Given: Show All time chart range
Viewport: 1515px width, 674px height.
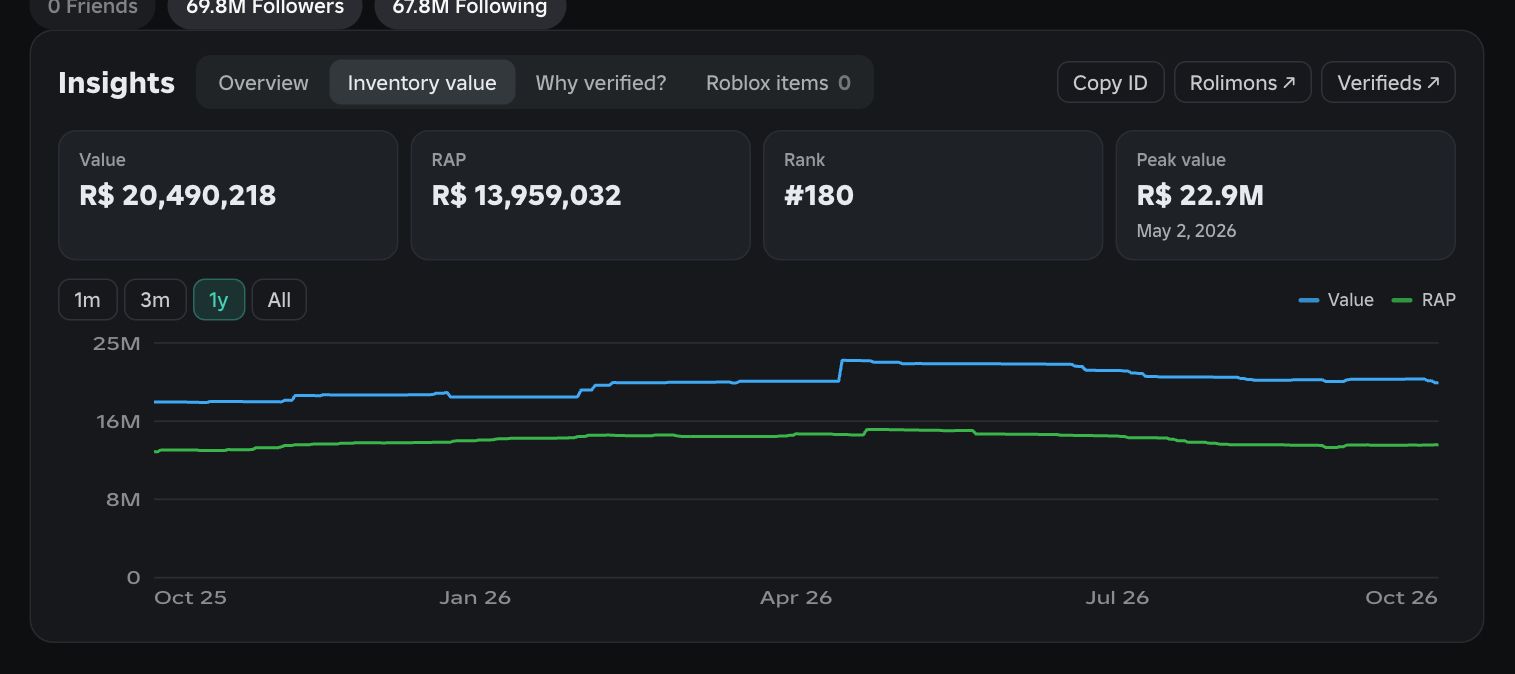Looking at the screenshot, I should click(279, 300).
